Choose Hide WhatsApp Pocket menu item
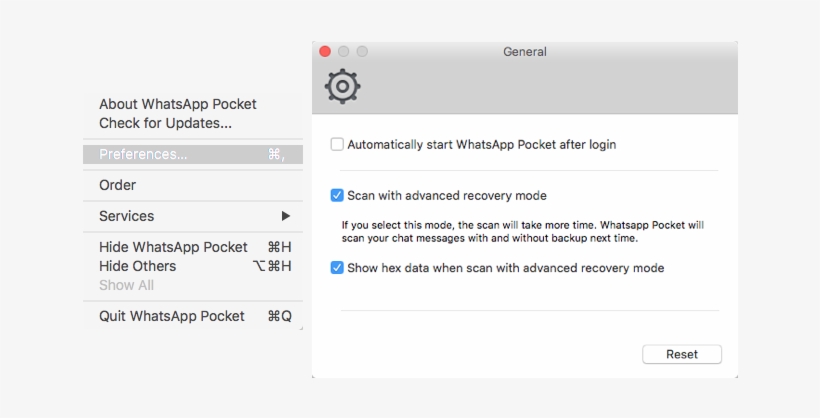Viewport: 820px width, 418px height. tap(193, 247)
